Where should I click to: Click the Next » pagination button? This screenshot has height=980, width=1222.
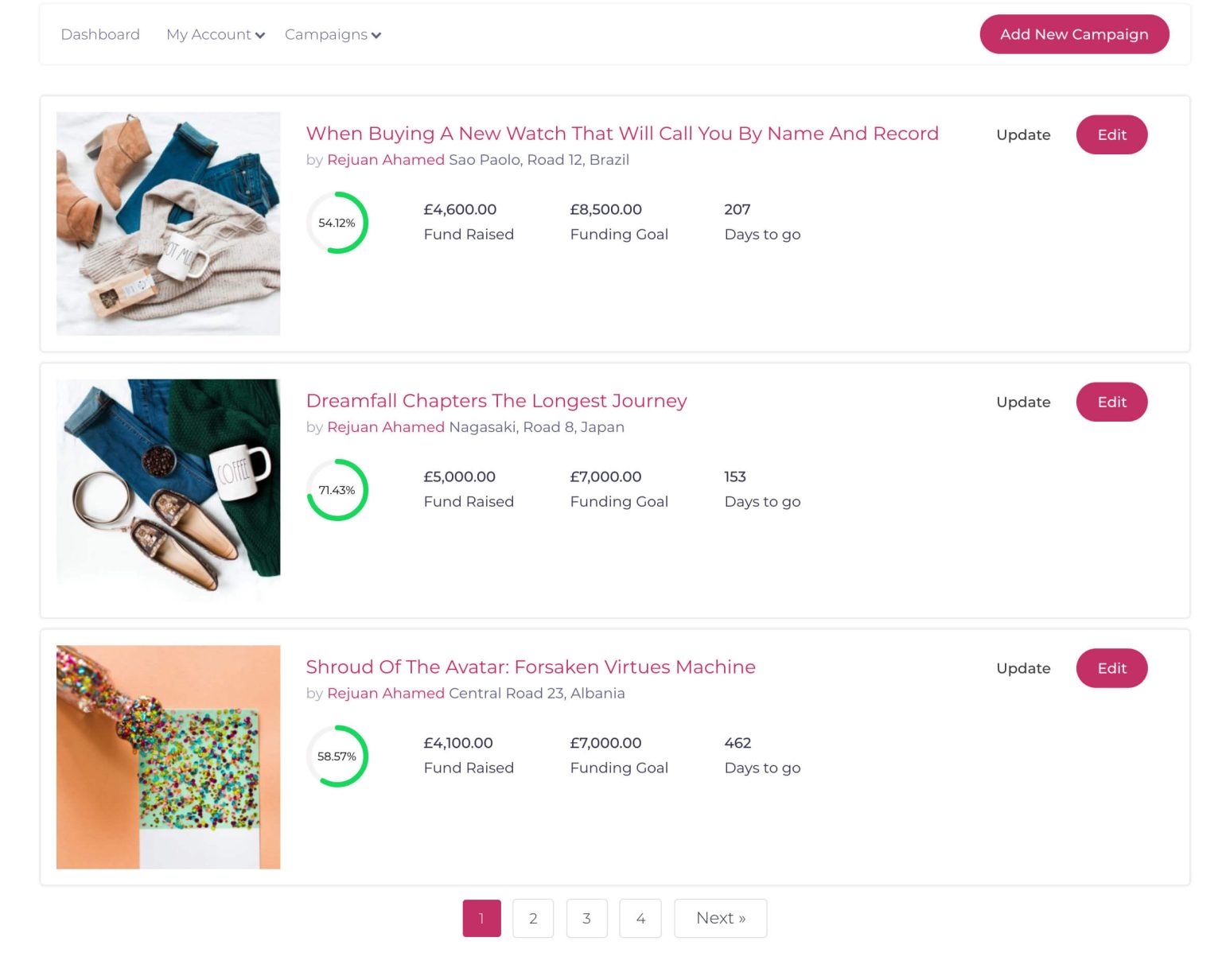point(720,918)
